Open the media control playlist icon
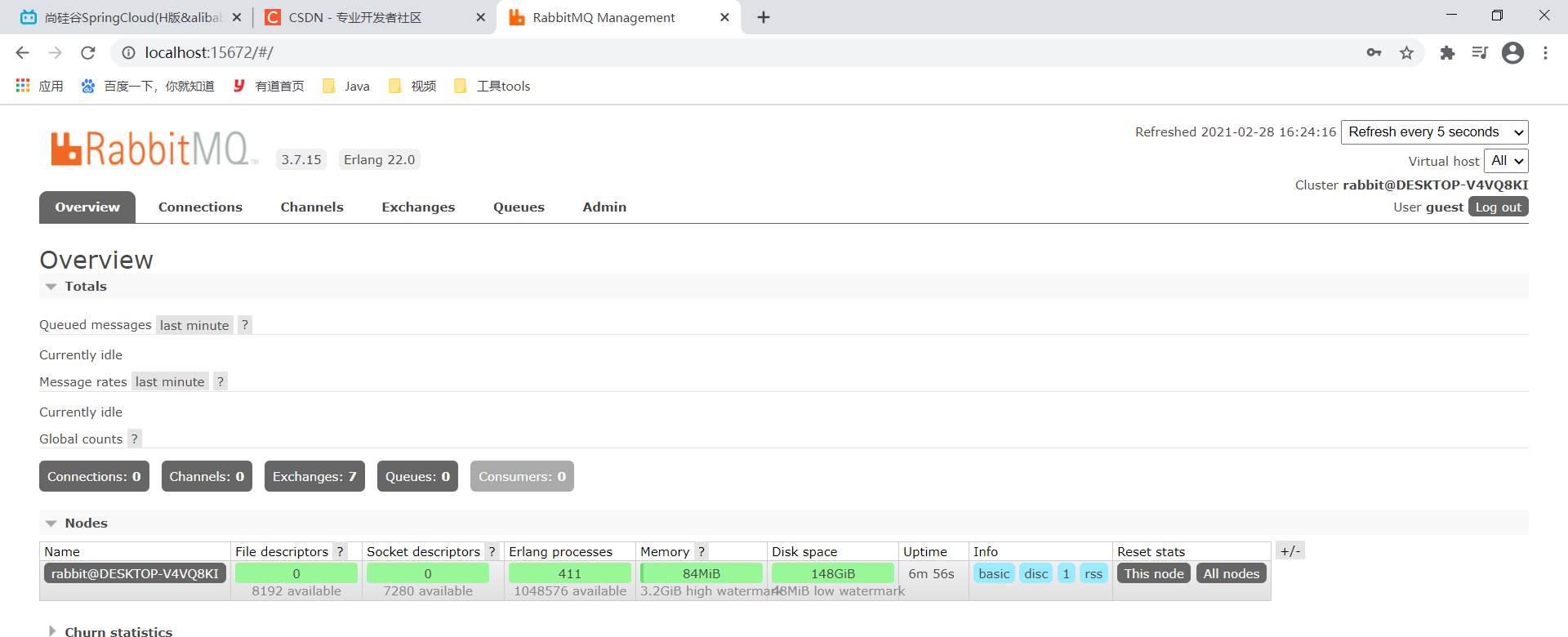The image size is (1568, 637). pyautogui.click(x=1480, y=53)
